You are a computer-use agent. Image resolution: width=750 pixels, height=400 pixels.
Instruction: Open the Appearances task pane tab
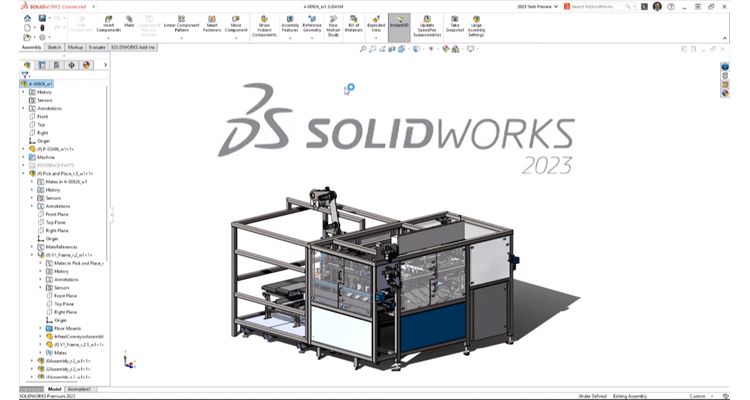tap(725, 93)
